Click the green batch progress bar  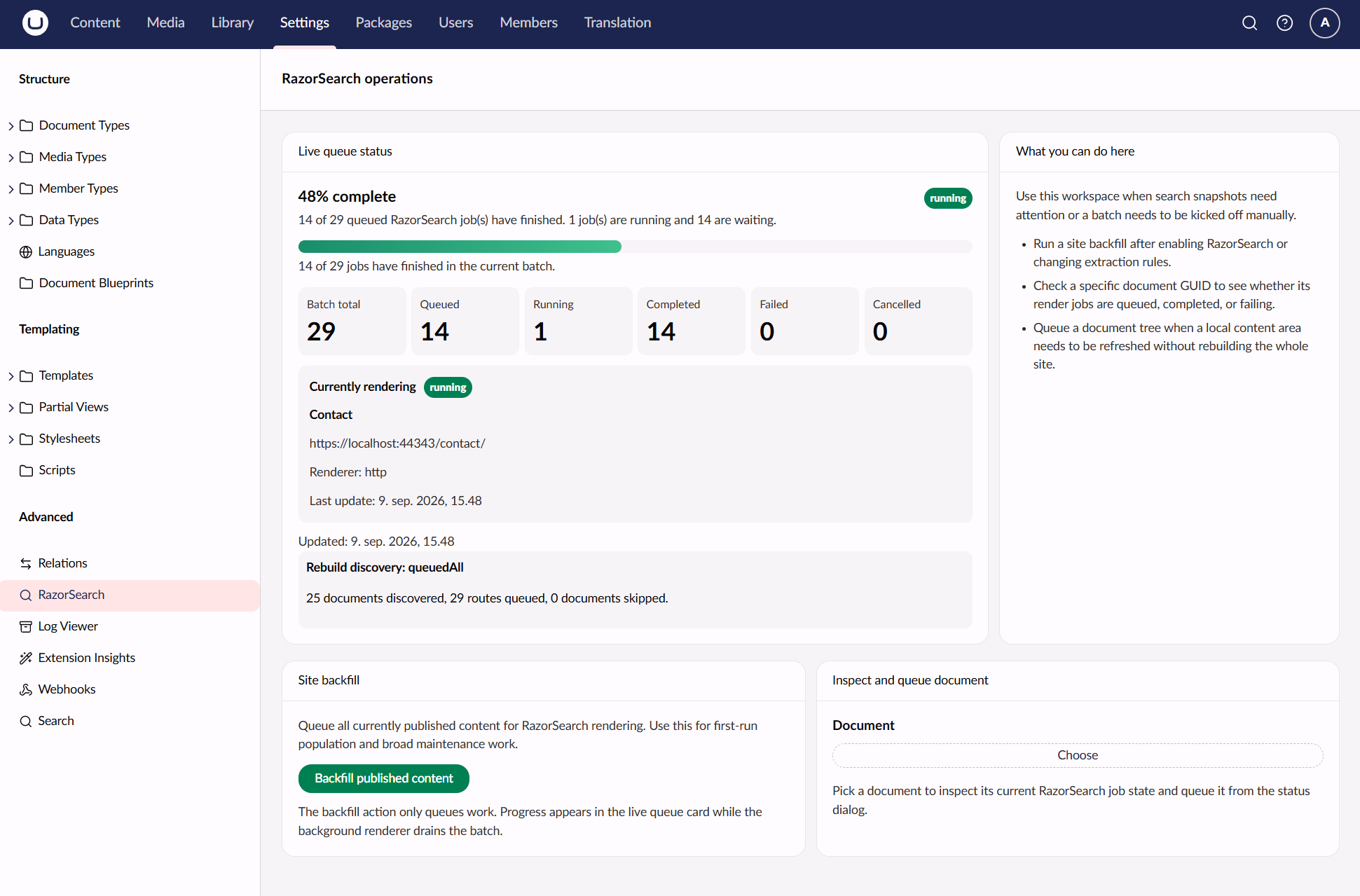pos(460,247)
